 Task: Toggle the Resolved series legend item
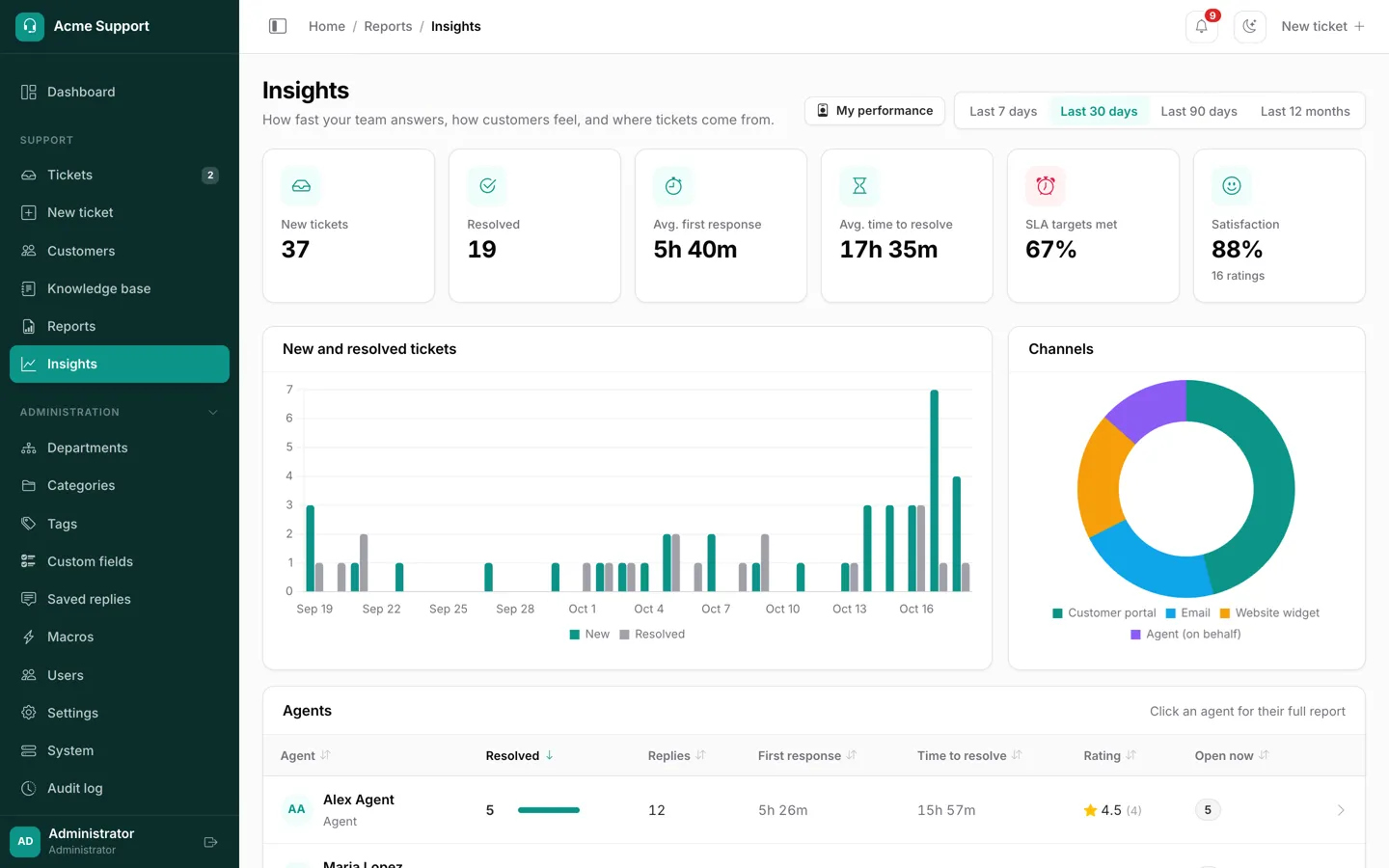[652, 634]
